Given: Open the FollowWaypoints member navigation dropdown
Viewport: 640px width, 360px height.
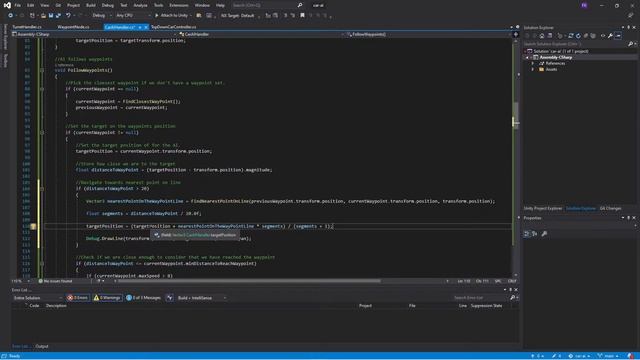Looking at the screenshot, I should (429, 34).
